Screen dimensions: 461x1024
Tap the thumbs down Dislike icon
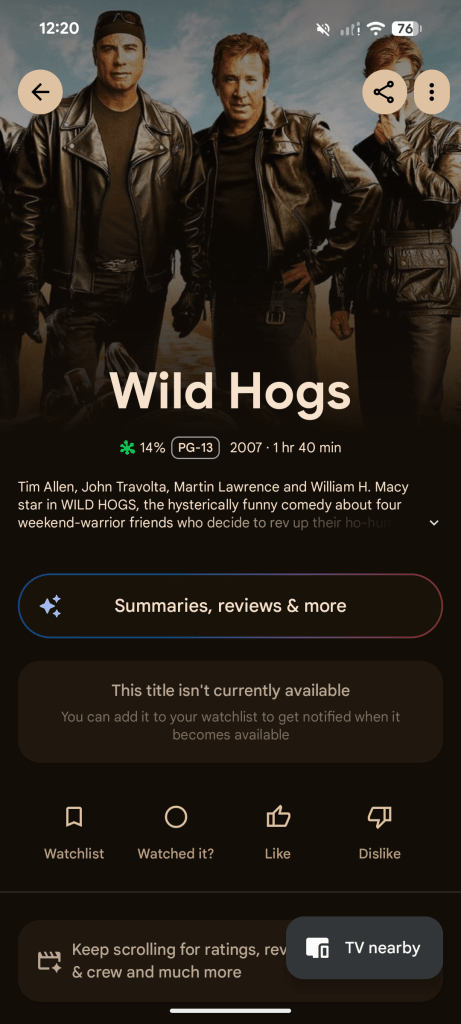pos(379,817)
